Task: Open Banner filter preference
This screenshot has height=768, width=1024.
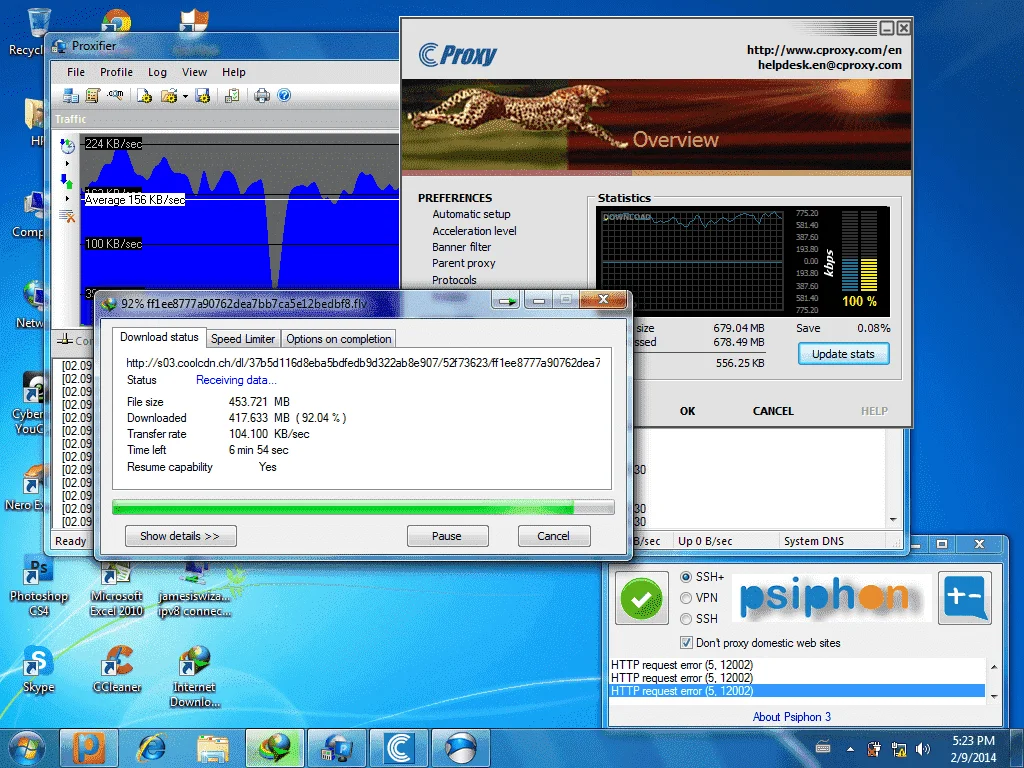Action: point(462,247)
